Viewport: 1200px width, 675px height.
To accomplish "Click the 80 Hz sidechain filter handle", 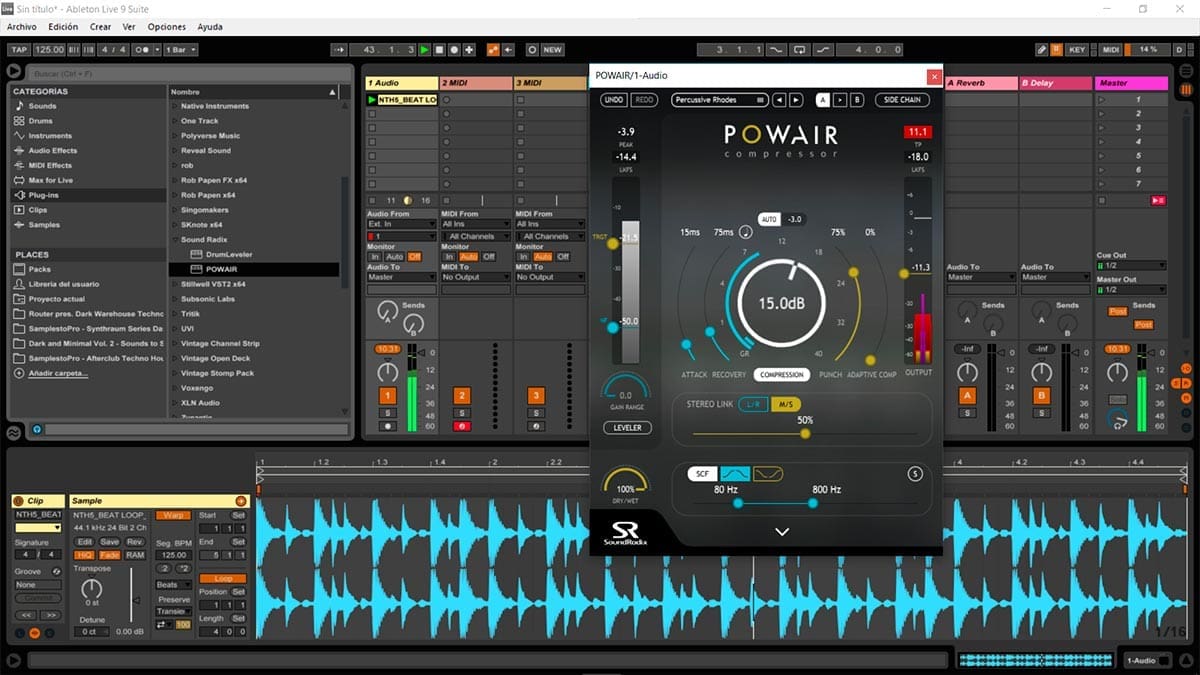I will [738, 503].
